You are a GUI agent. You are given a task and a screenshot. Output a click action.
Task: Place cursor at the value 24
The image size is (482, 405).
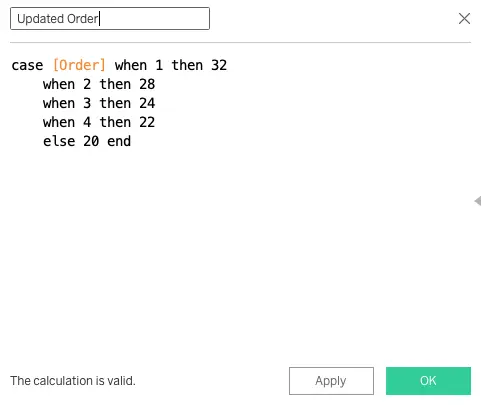point(147,103)
